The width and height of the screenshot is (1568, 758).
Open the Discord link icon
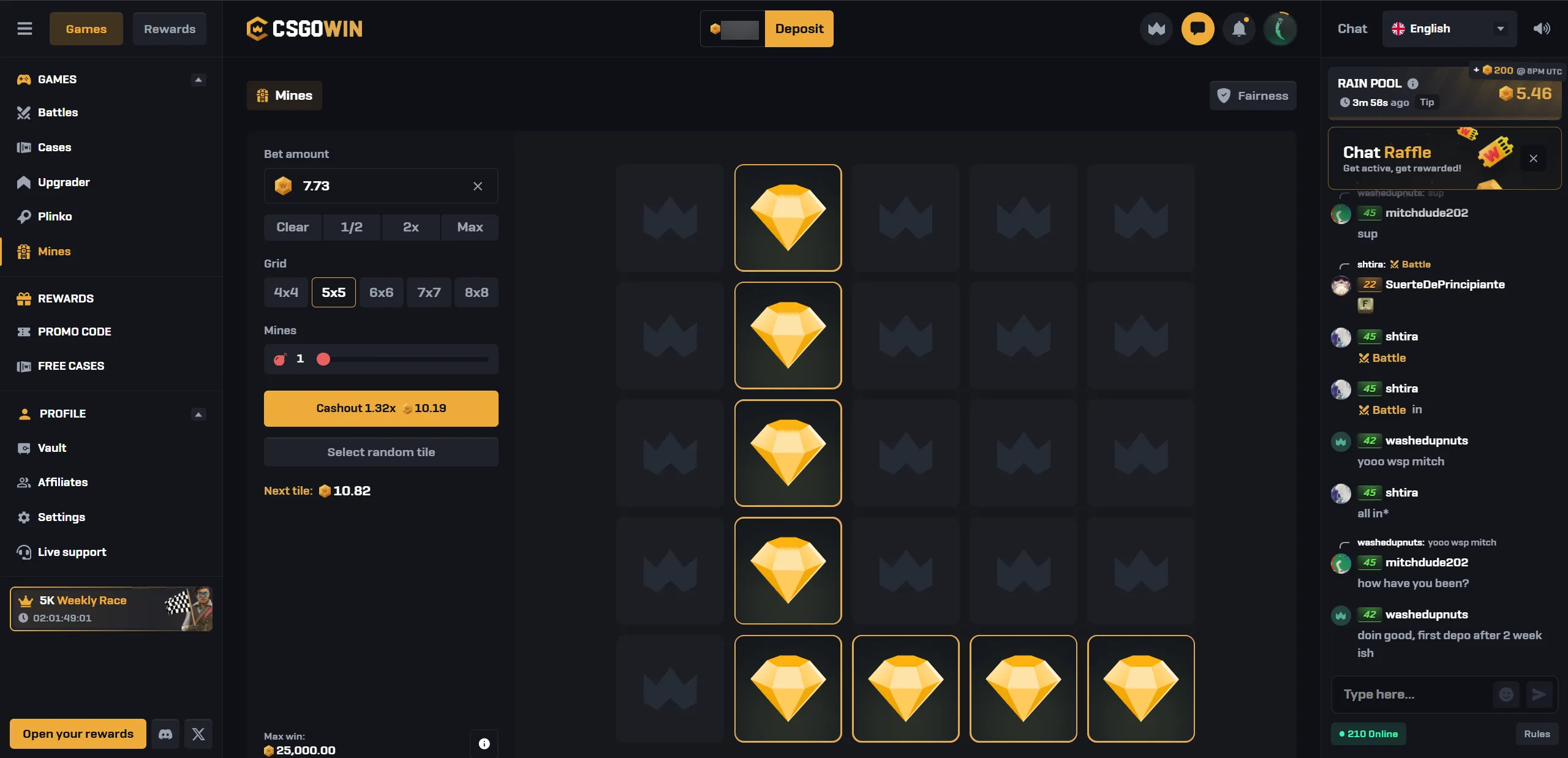pos(165,734)
